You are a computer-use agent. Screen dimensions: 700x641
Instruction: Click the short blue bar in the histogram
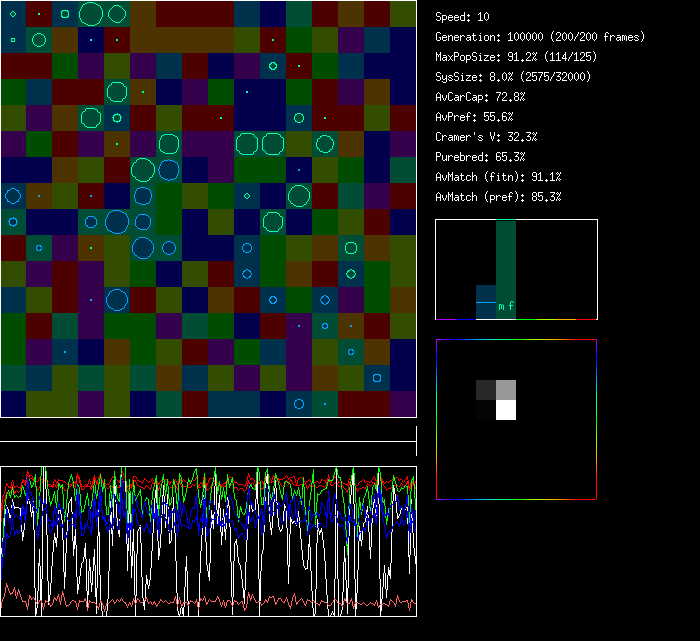[x=485, y=303]
